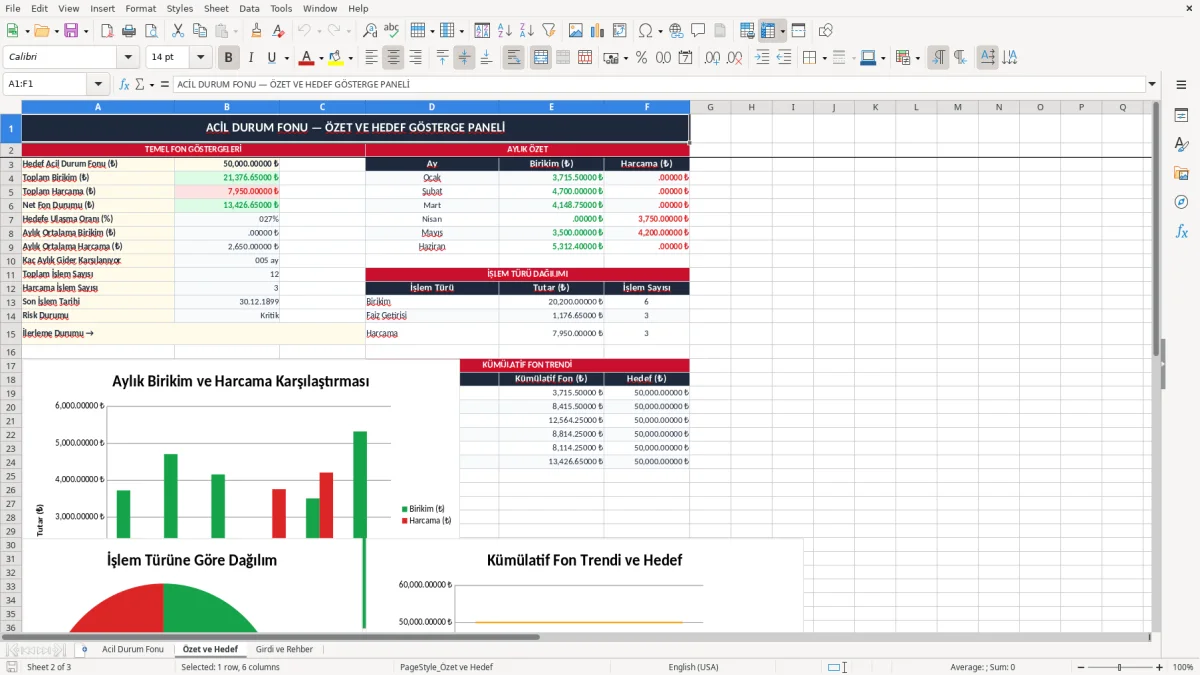
Task: Open Font Name dropdown list
Action: (127, 58)
